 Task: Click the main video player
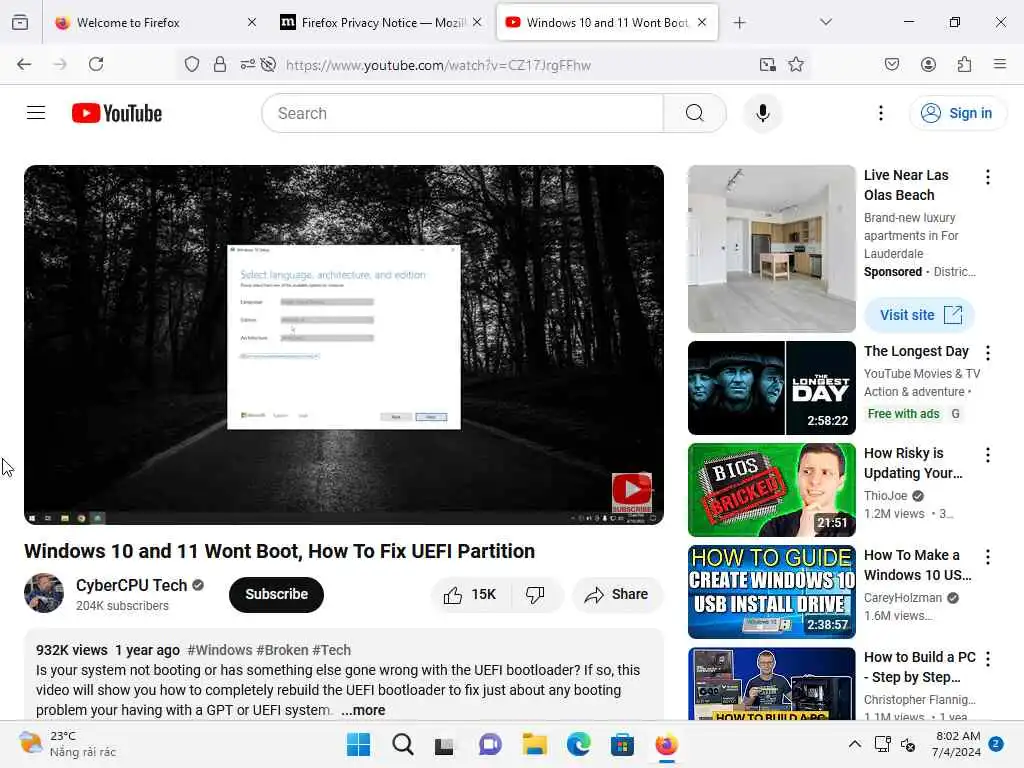(344, 345)
